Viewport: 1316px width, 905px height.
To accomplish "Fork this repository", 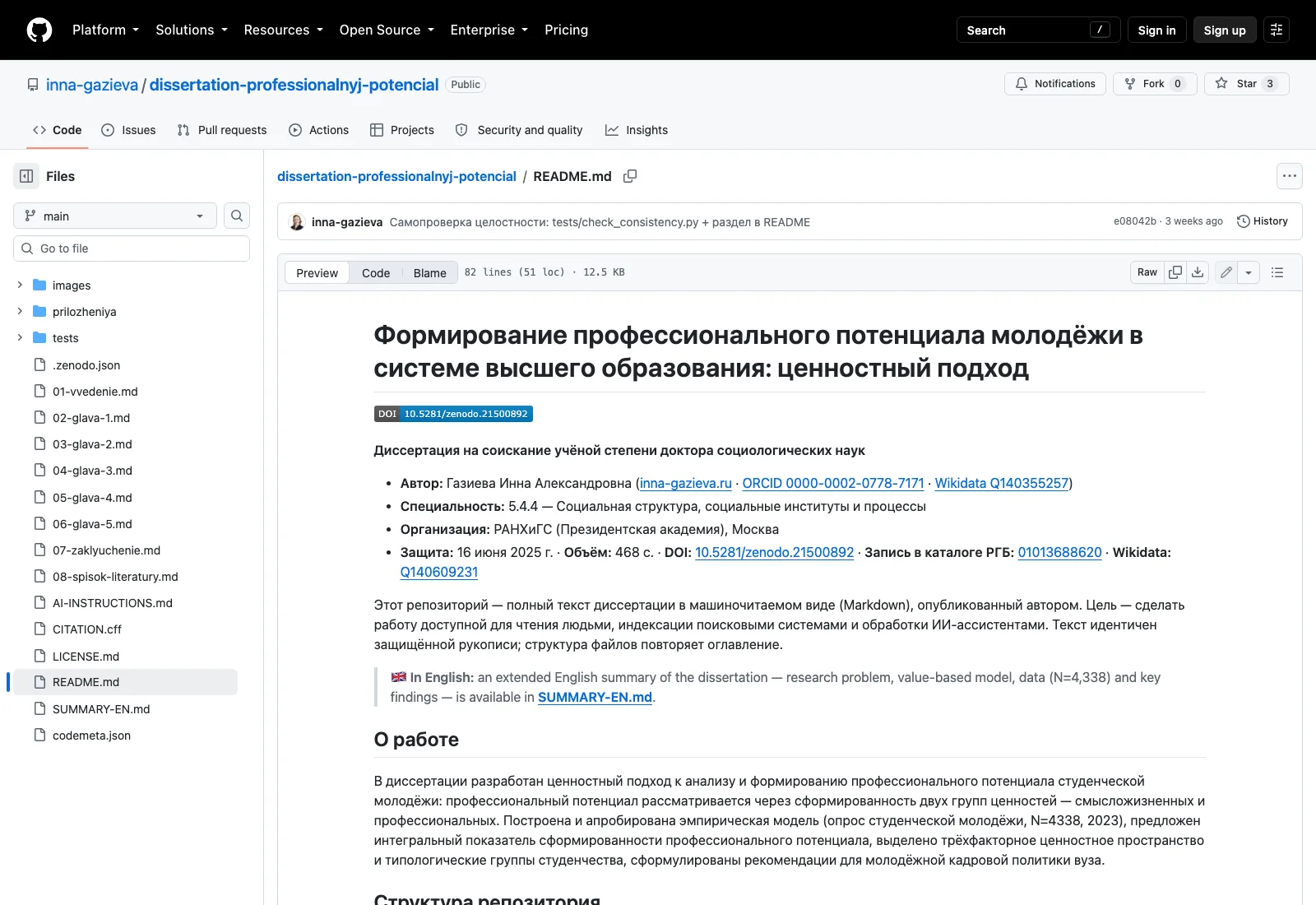I will point(1155,84).
